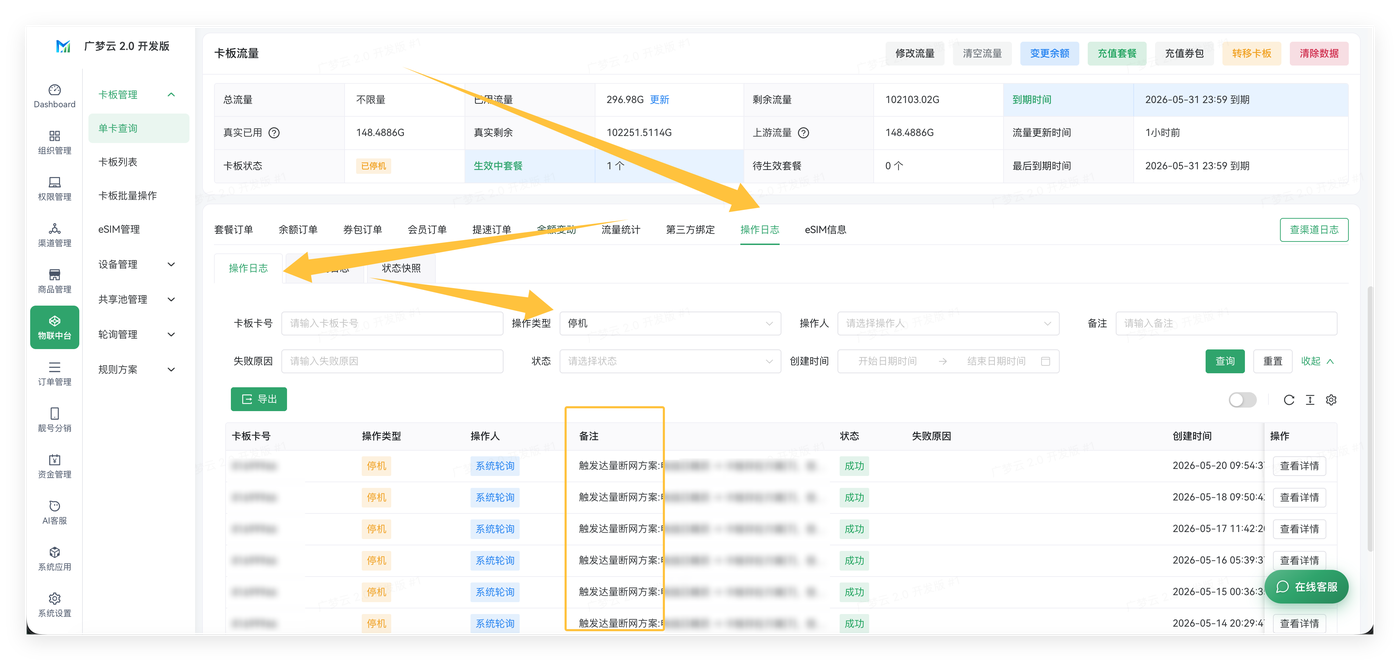Screen dimensions: 1400x661
Task: Click the 变更余额 button
Action: (x=1049, y=53)
